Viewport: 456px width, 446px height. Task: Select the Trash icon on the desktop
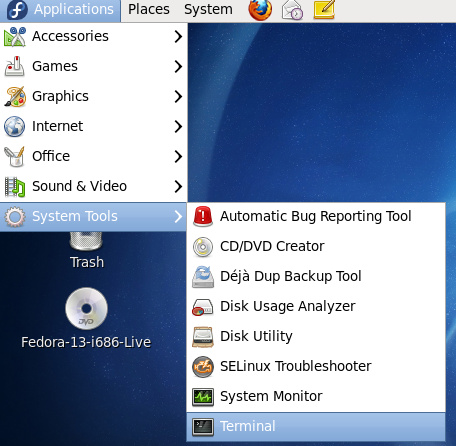86,241
